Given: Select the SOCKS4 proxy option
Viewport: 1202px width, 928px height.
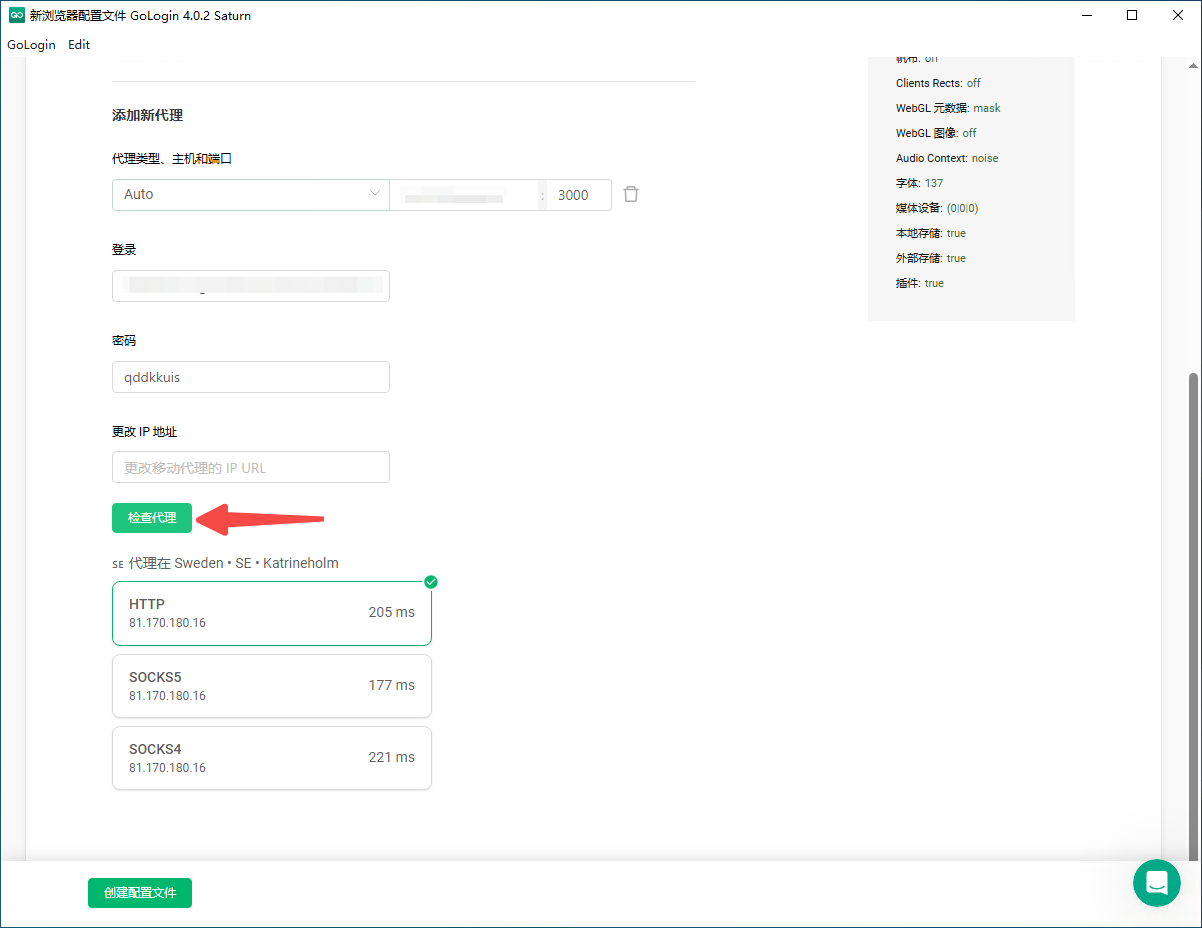Looking at the screenshot, I should (271, 758).
